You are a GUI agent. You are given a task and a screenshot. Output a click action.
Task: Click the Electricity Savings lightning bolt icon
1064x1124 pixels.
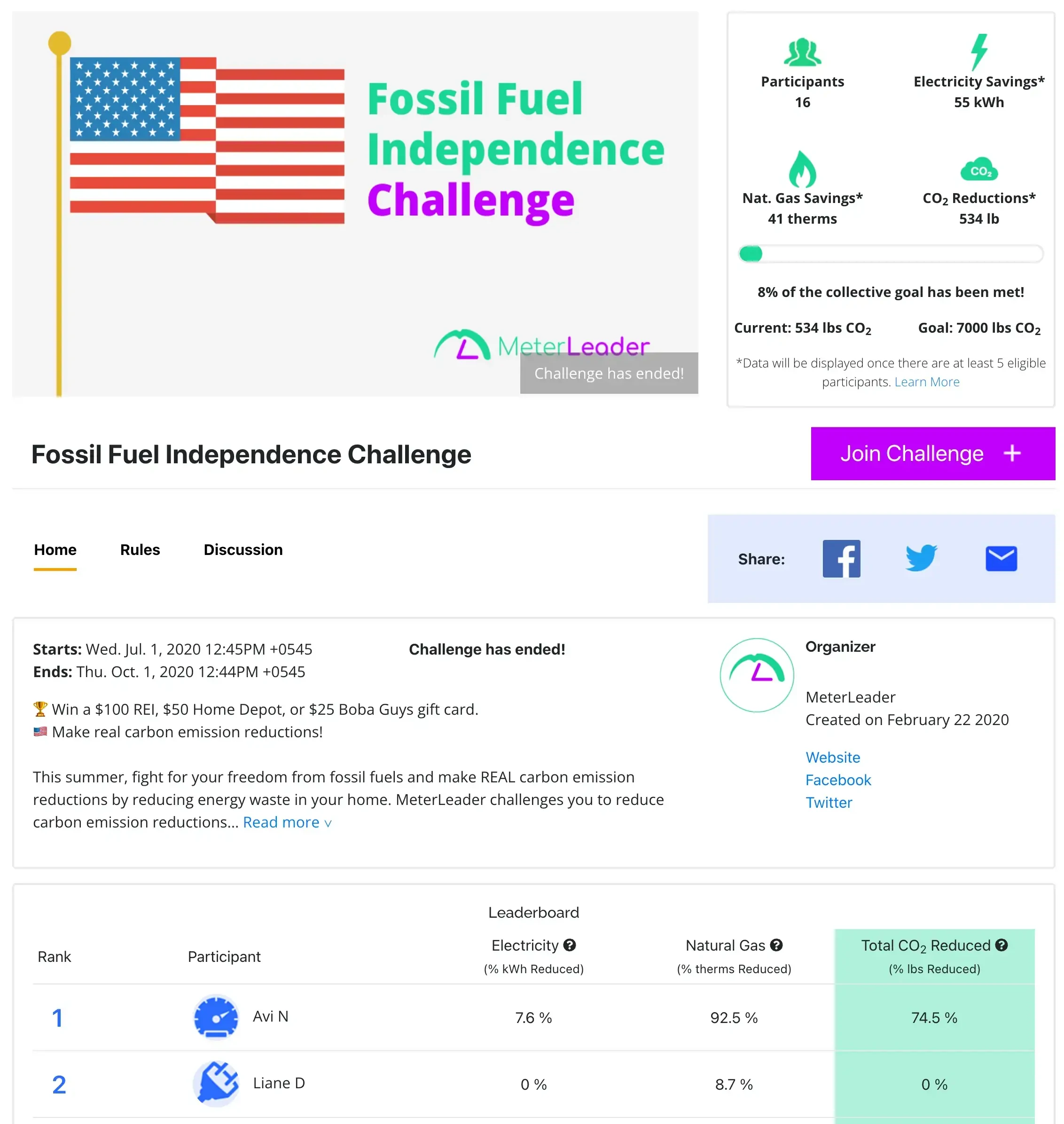[x=979, y=52]
